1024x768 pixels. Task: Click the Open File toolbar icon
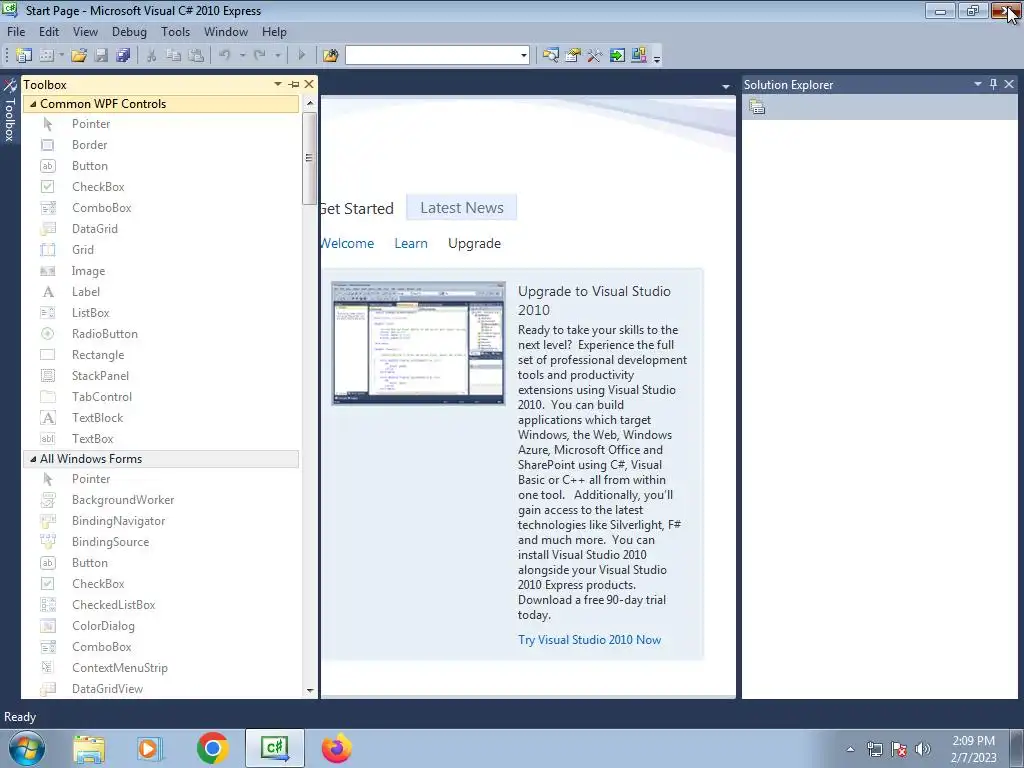(x=79, y=56)
